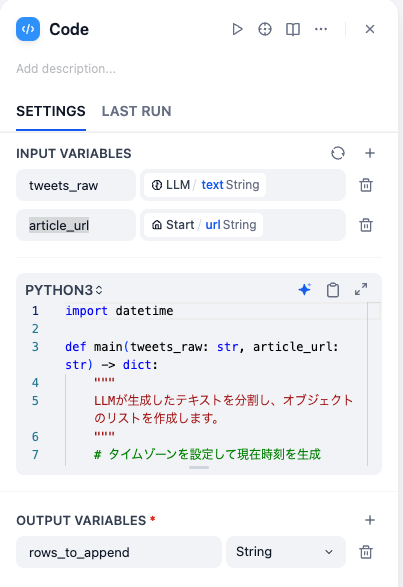Screen dimensions: 404x587
Task: Generate code with the AI sparkle icon
Action: (x=305, y=290)
